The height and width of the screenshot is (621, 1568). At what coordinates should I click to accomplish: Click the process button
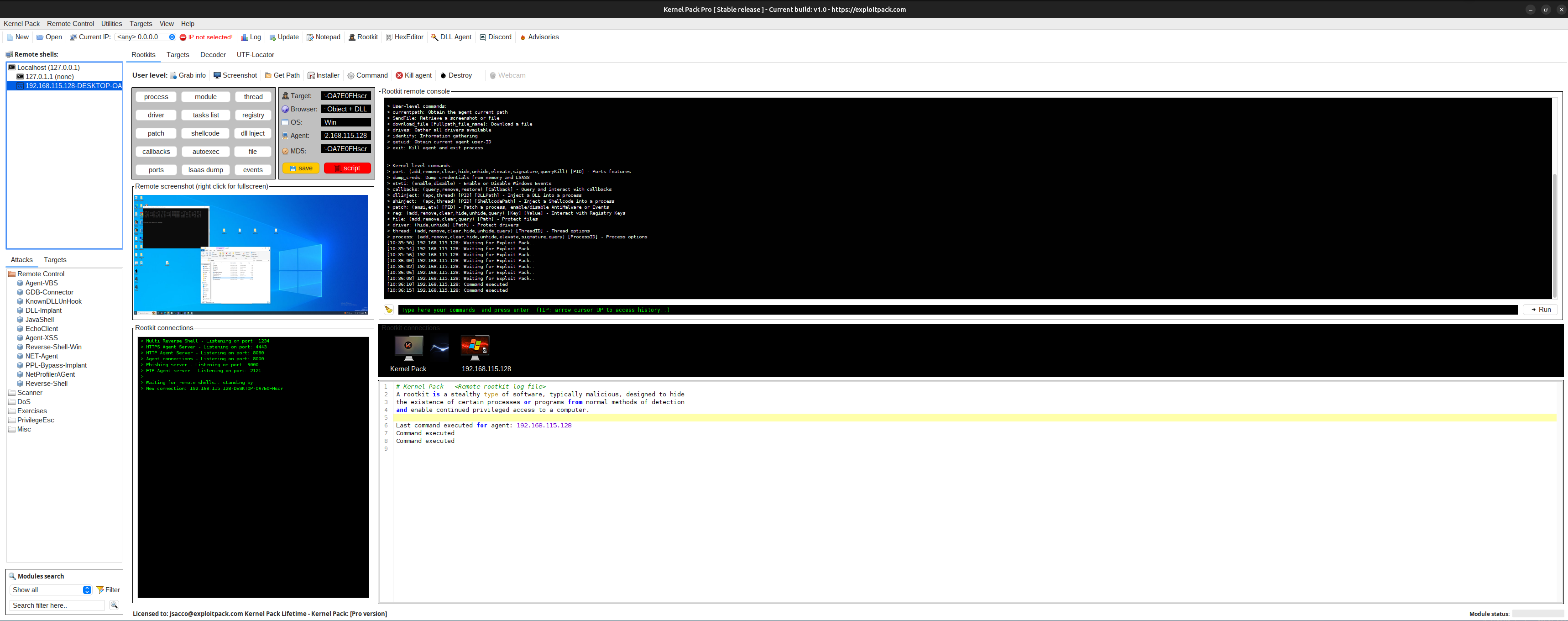coord(156,97)
